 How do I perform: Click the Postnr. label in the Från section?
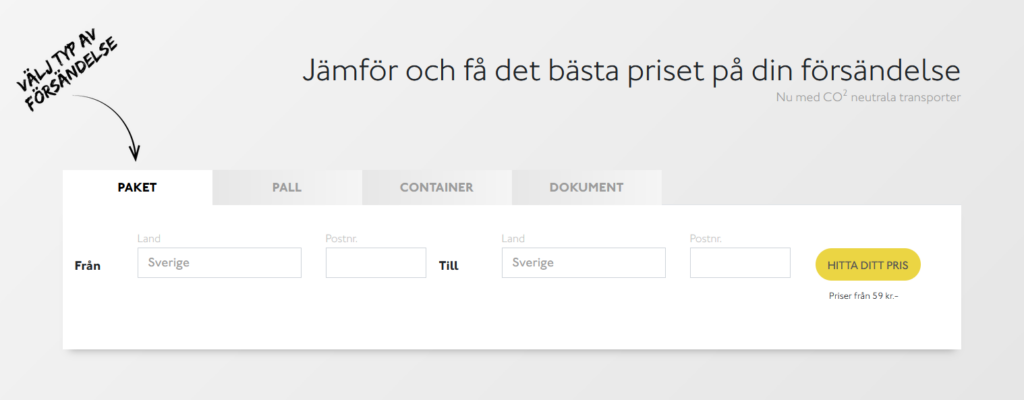[342, 239]
